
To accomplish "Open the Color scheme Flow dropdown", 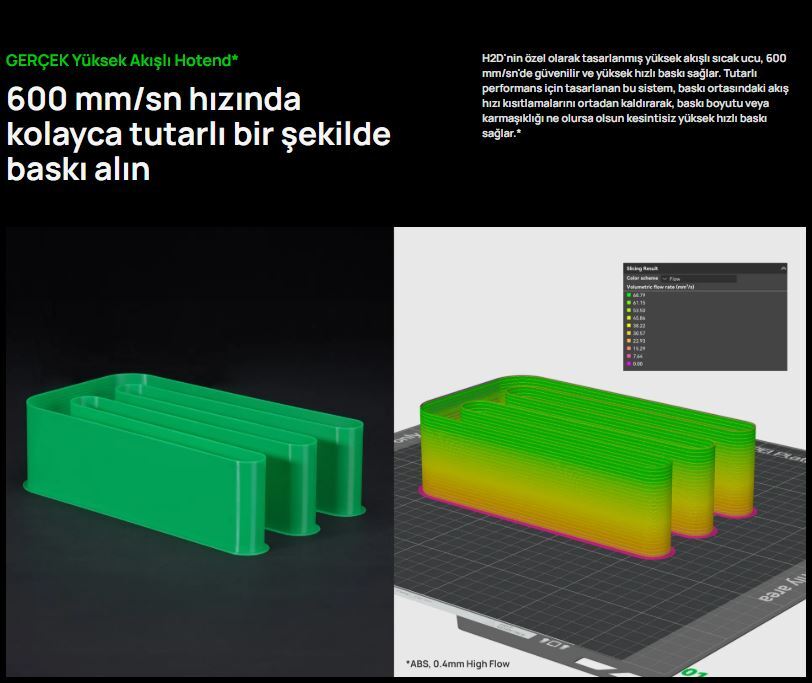I will 697,278.
